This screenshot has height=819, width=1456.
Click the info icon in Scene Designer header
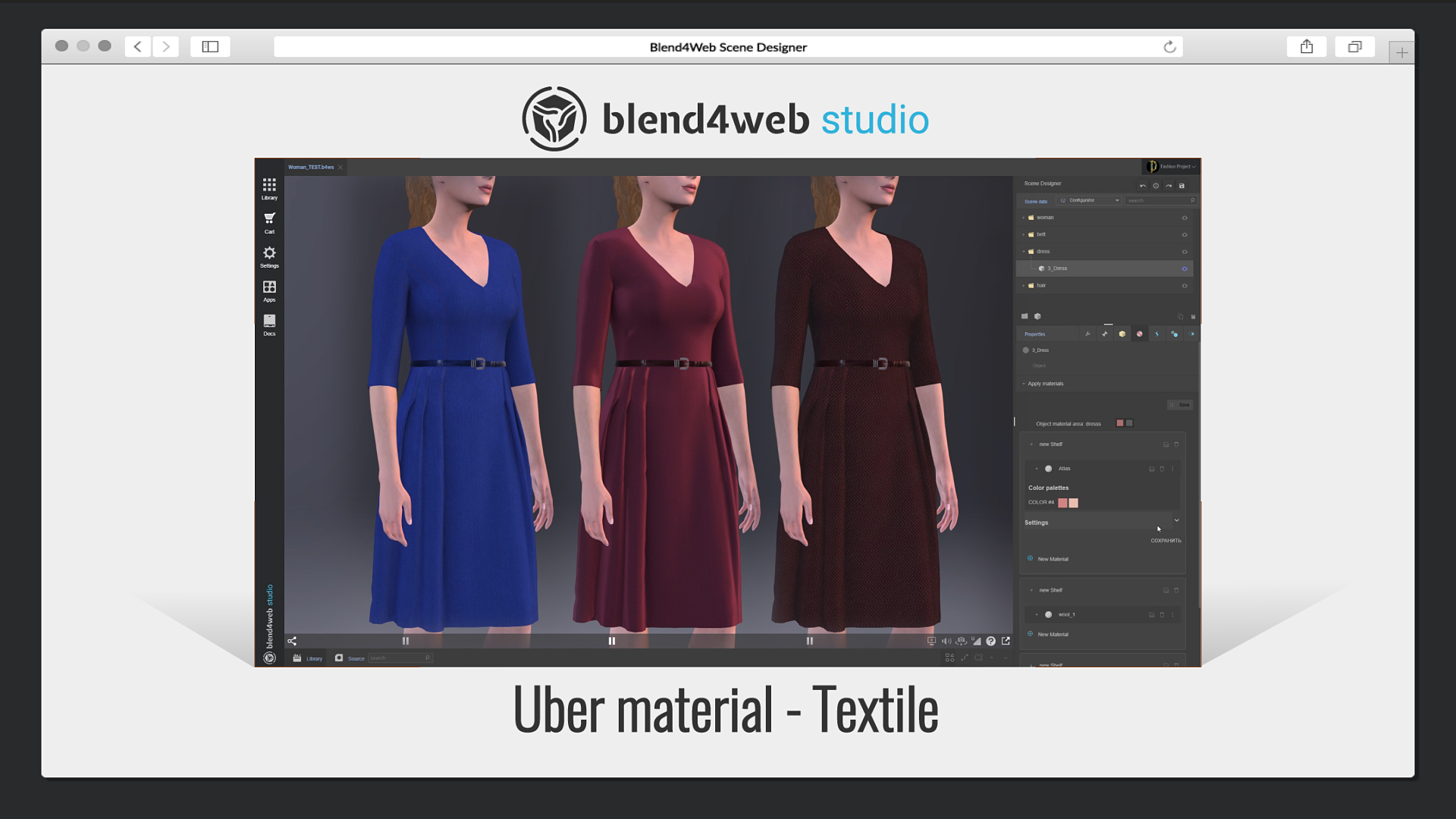tap(1156, 186)
